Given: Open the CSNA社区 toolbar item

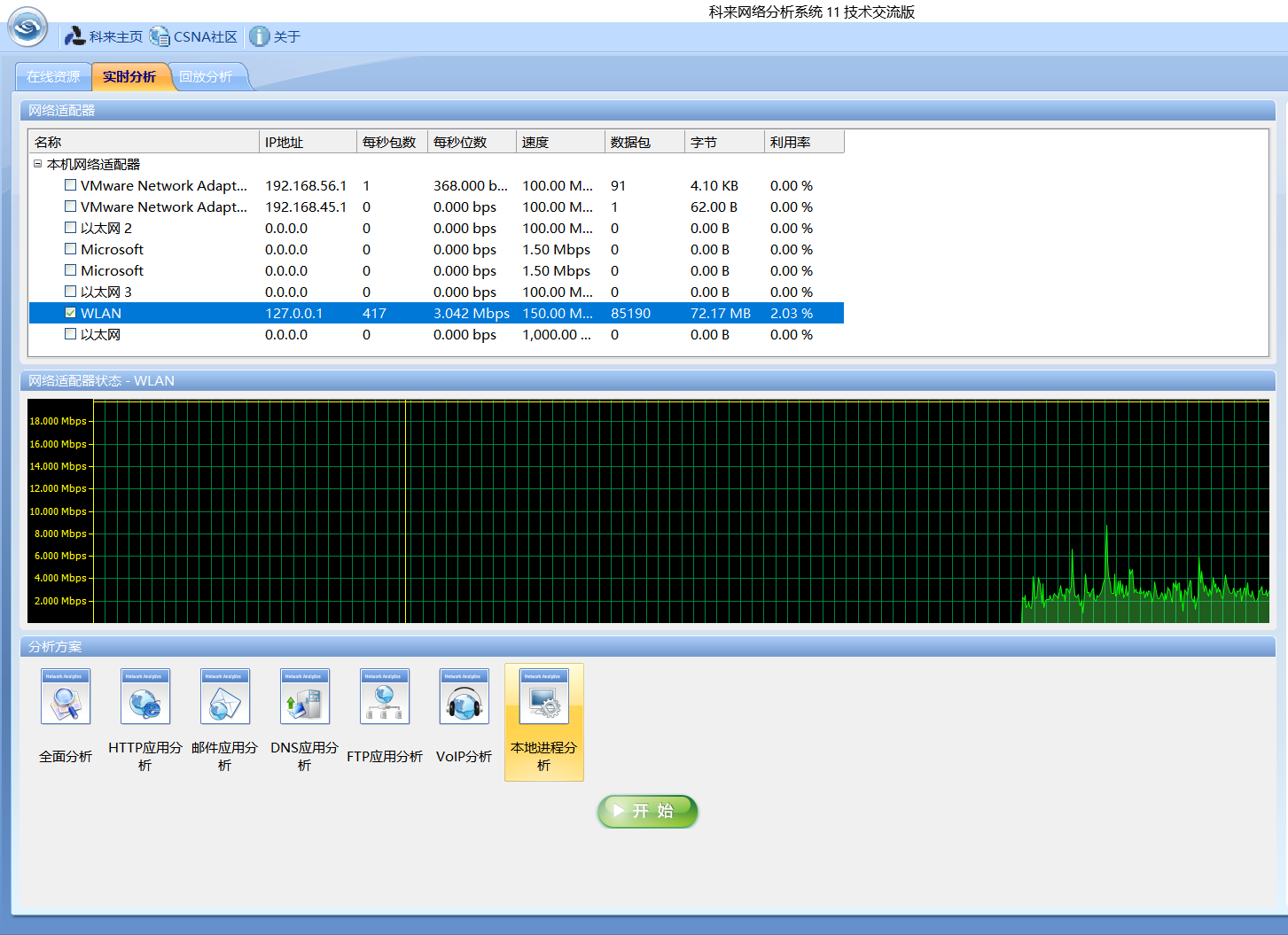Looking at the screenshot, I should point(193,36).
